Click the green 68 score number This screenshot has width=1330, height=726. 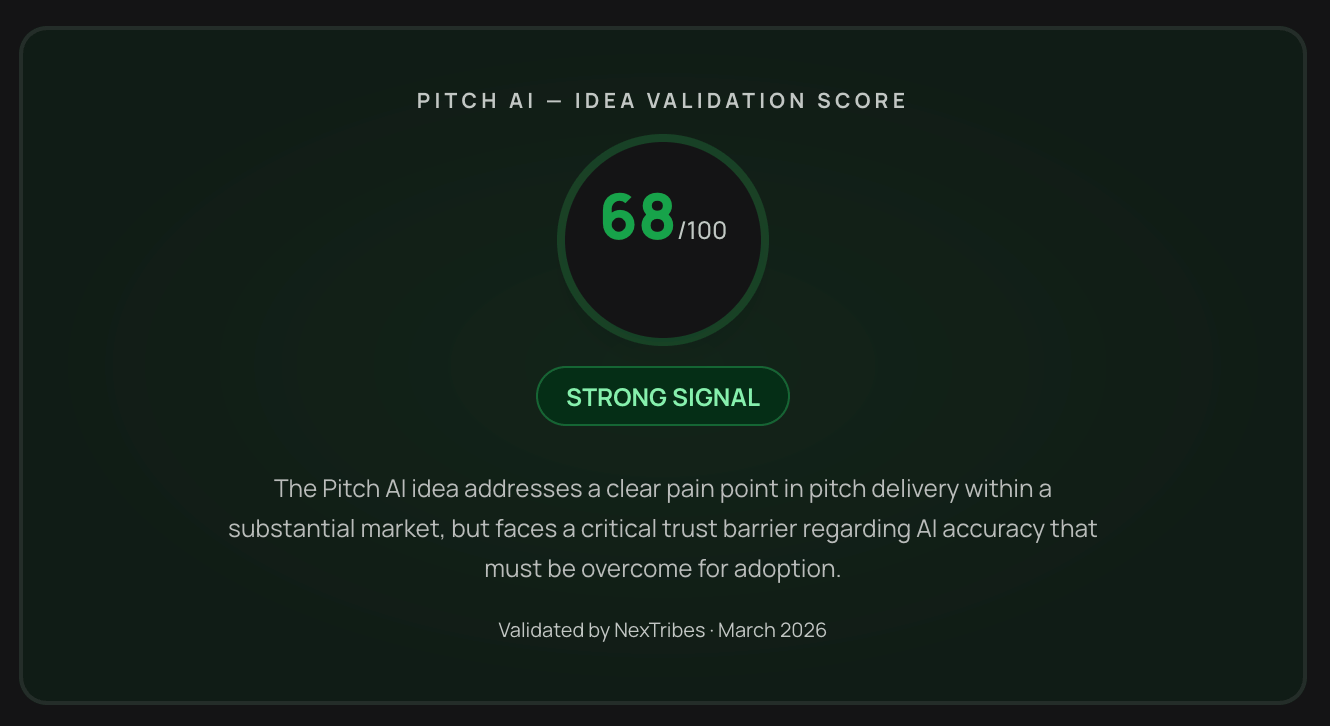tap(637, 217)
